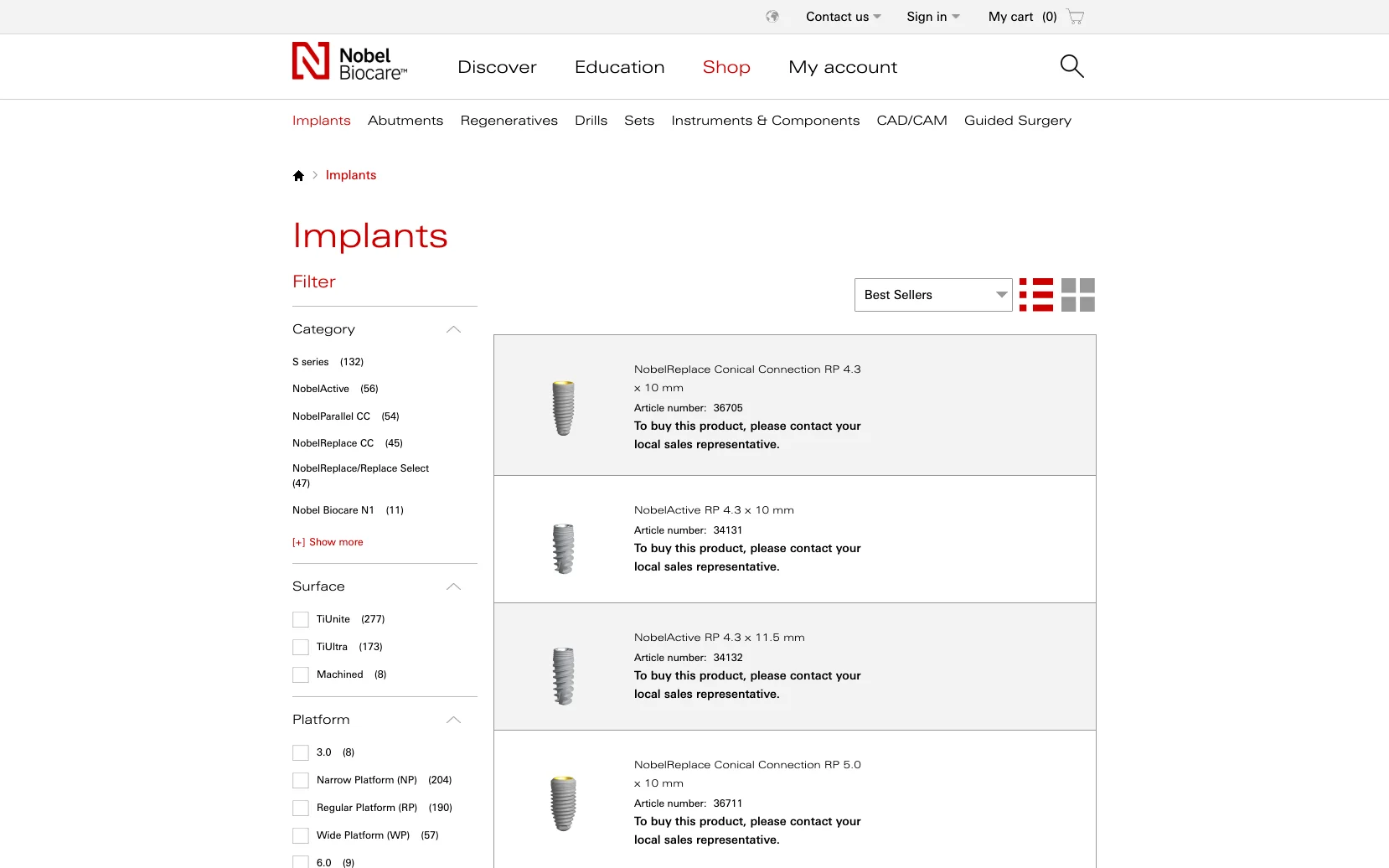Open the Best Sellers sort dropdown
The image size is (1389, 868).
pos(933,295)
